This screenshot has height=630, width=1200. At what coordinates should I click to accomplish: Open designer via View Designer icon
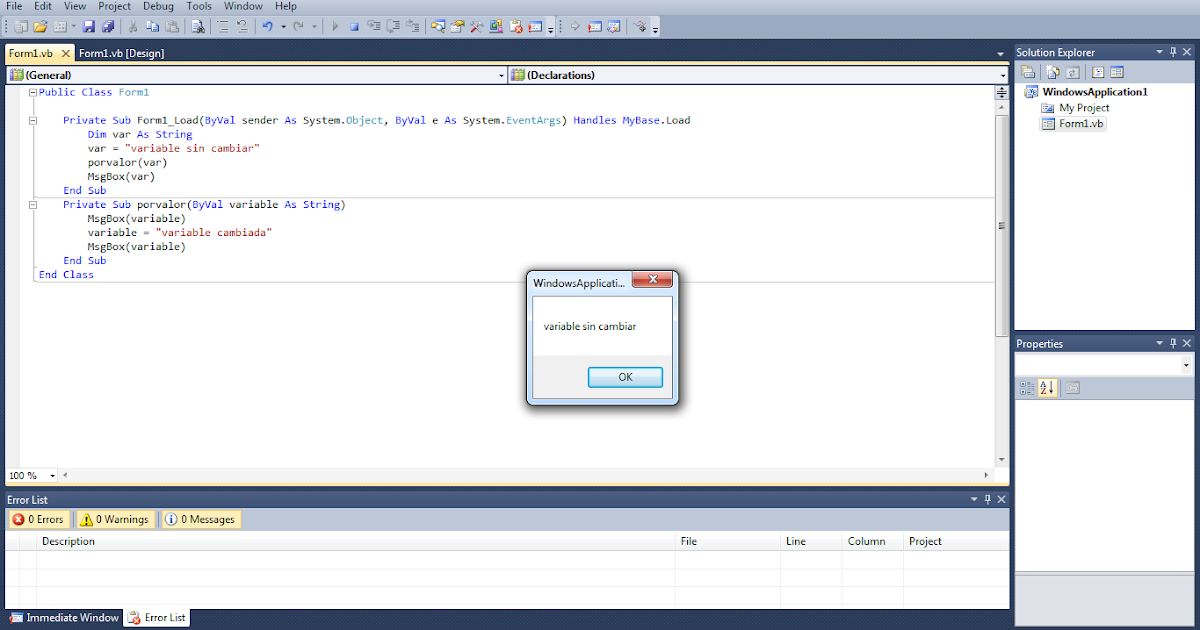[x=1115, y=71]
